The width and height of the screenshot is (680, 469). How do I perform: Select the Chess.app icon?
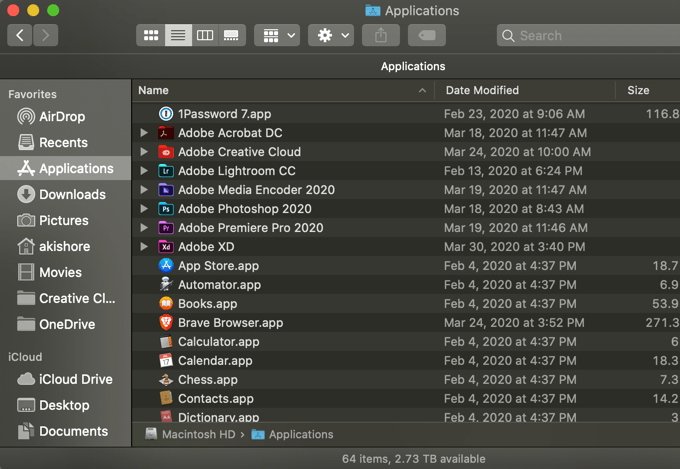166,380
